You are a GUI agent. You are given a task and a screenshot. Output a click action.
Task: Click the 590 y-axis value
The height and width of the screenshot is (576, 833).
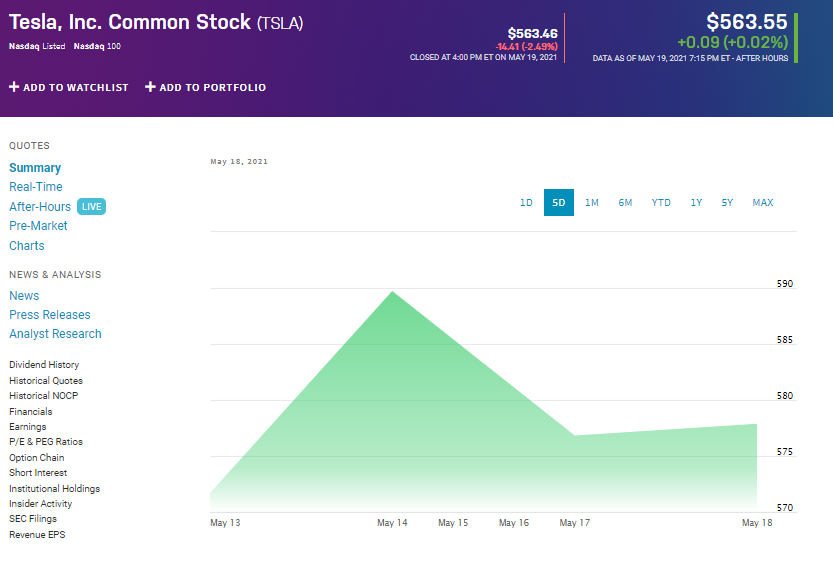click(785, 284)
